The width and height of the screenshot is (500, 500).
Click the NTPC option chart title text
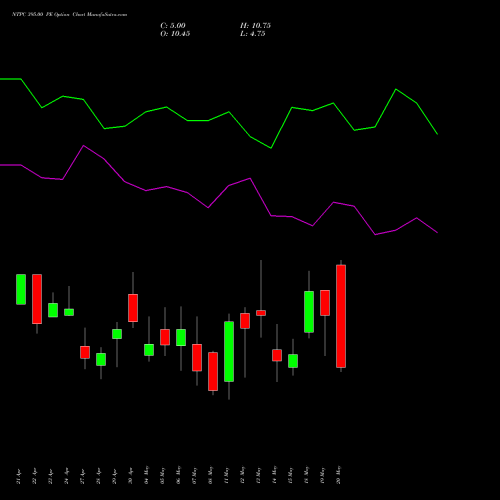point(69,15)
